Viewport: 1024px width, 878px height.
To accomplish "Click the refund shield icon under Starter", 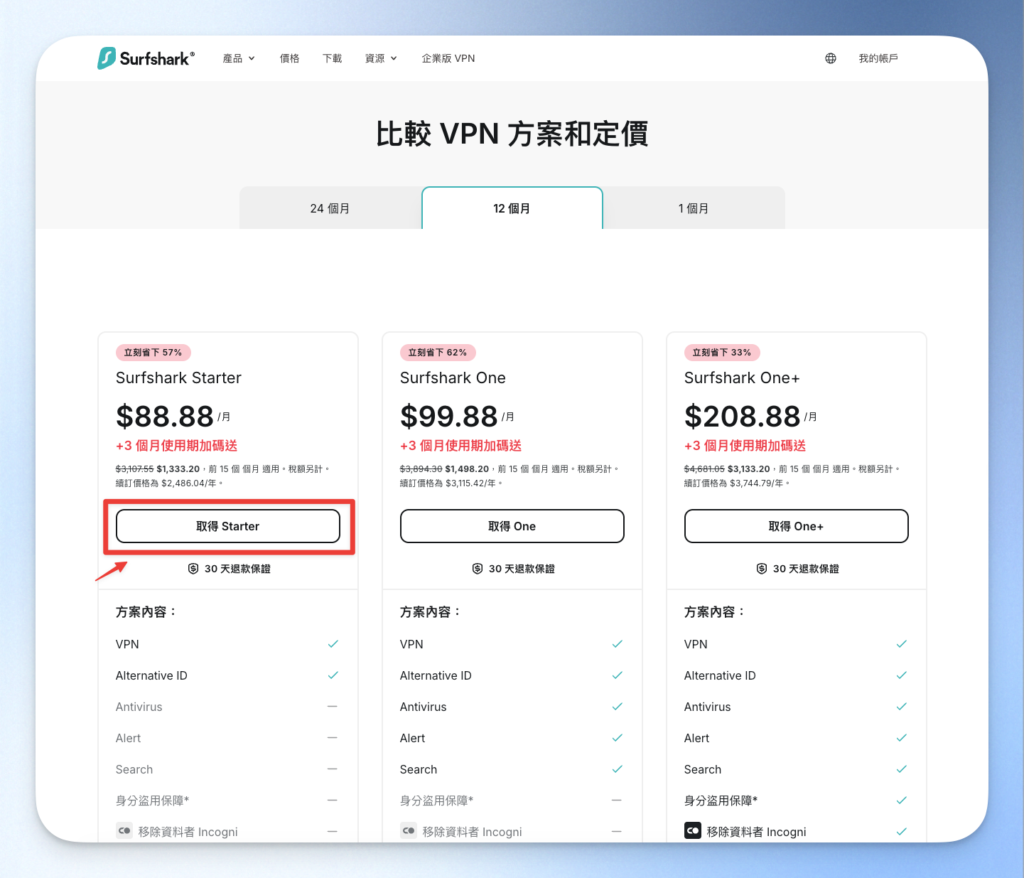I will 193,568.
